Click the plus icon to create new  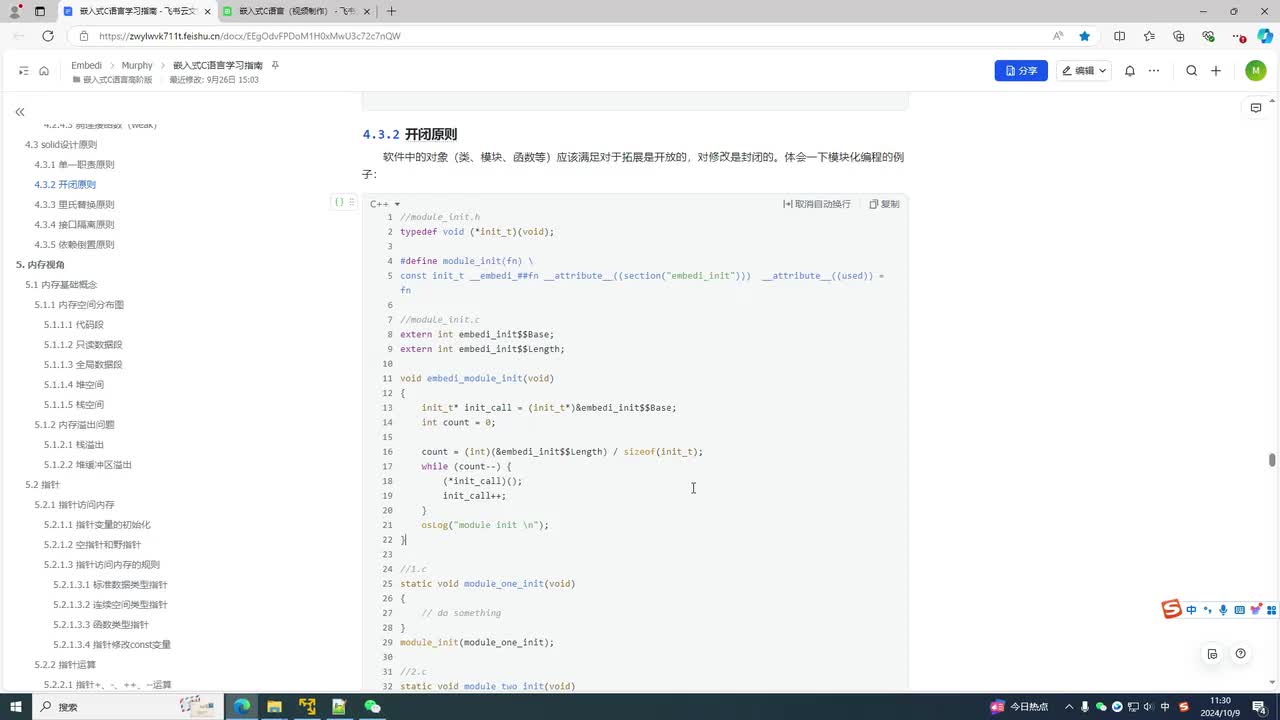[x=1216, y=71]
